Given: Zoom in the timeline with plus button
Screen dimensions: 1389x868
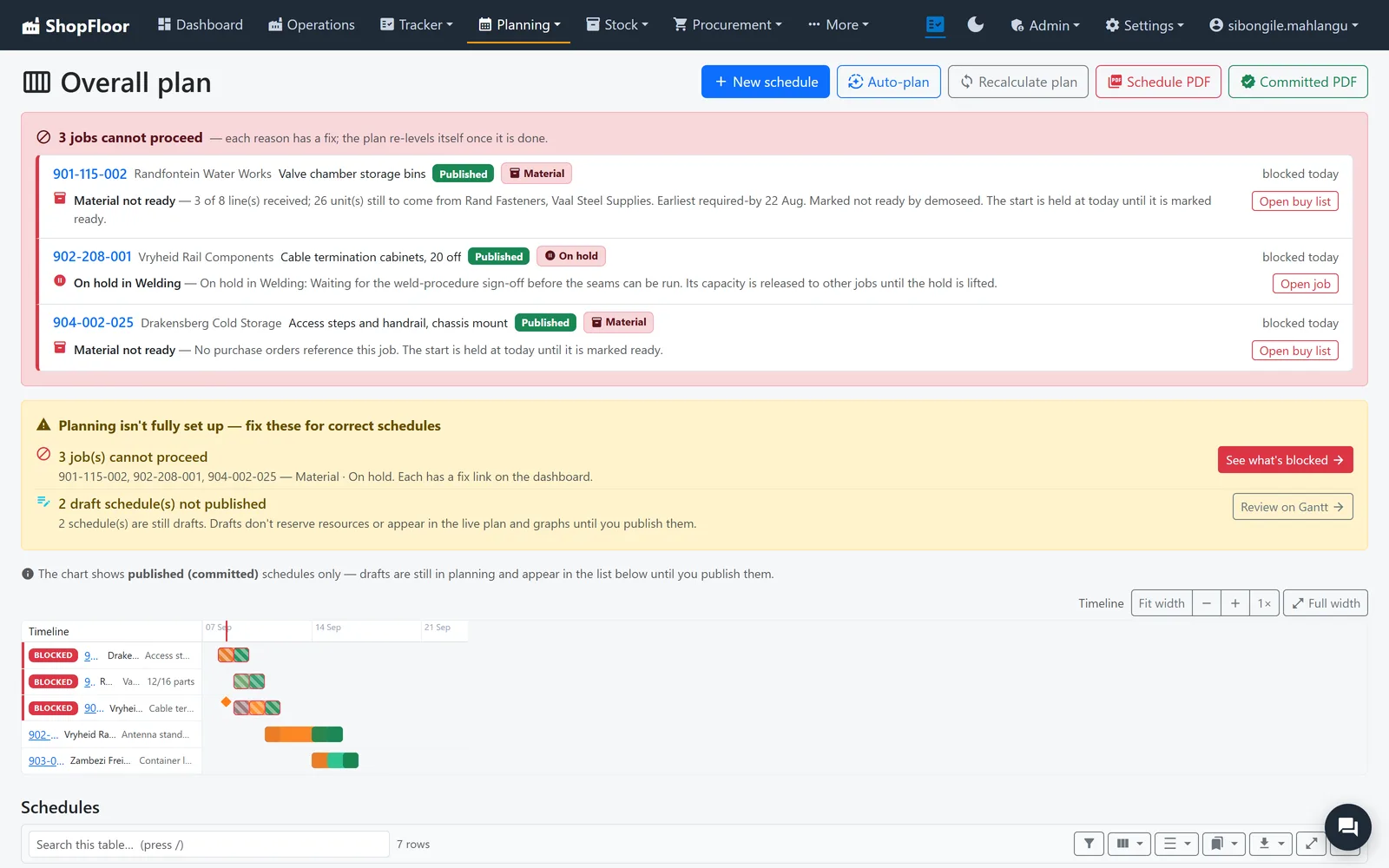Looking at the screenshot, I should [1234, 603].
